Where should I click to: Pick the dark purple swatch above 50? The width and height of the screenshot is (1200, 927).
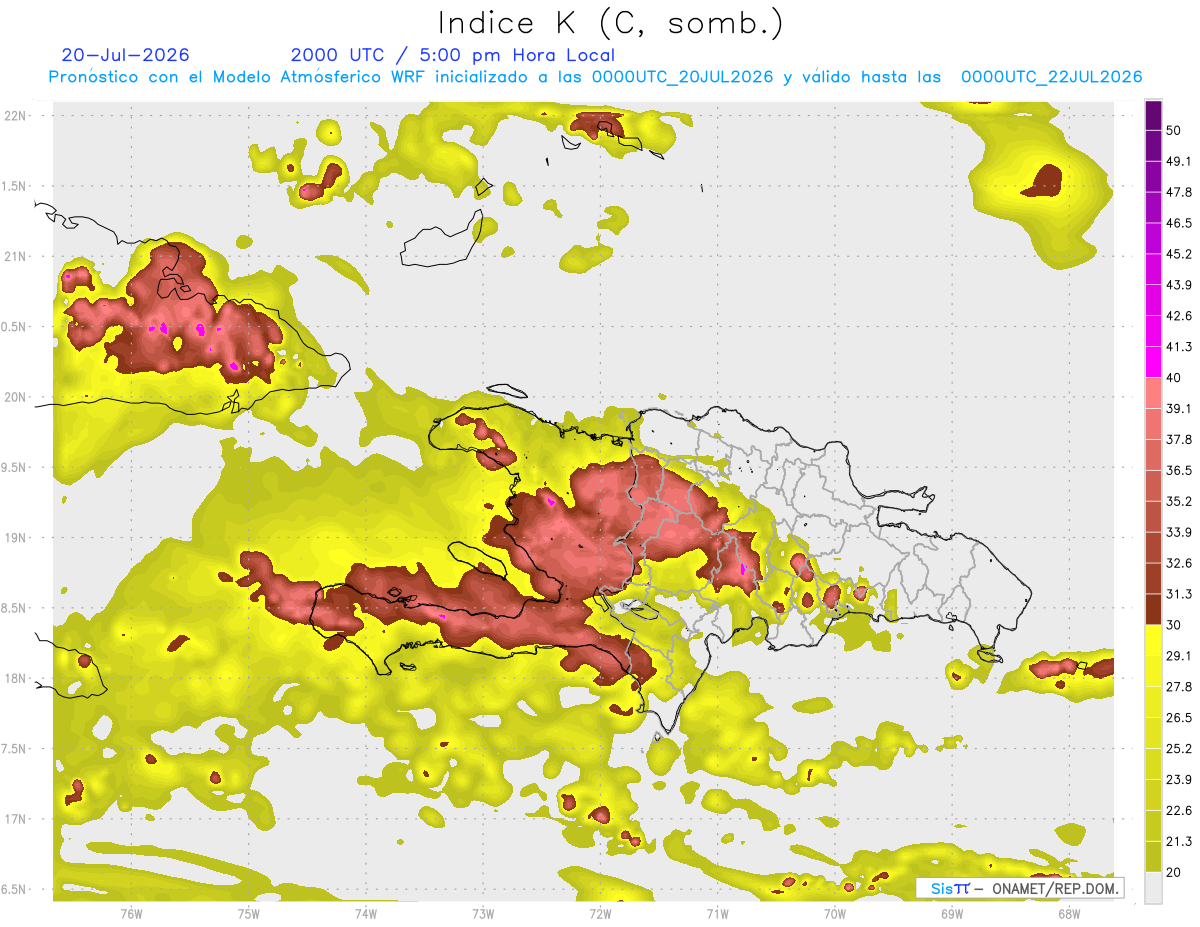pos(1154,115)
